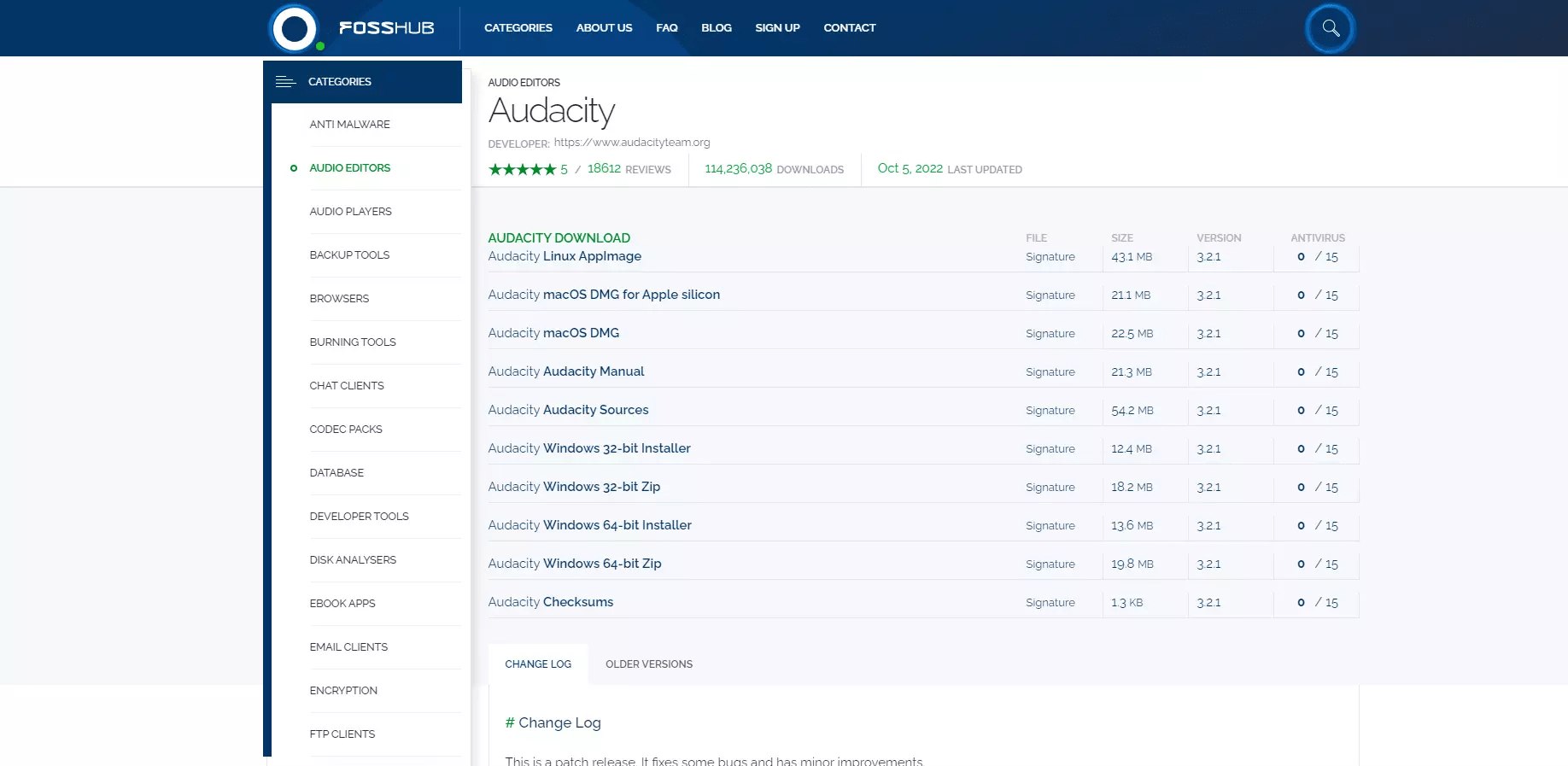The height and width of the screenshot is (766, 1568).
Task: Open Signature for Linux AppImage
Action: click(1050, 257)
